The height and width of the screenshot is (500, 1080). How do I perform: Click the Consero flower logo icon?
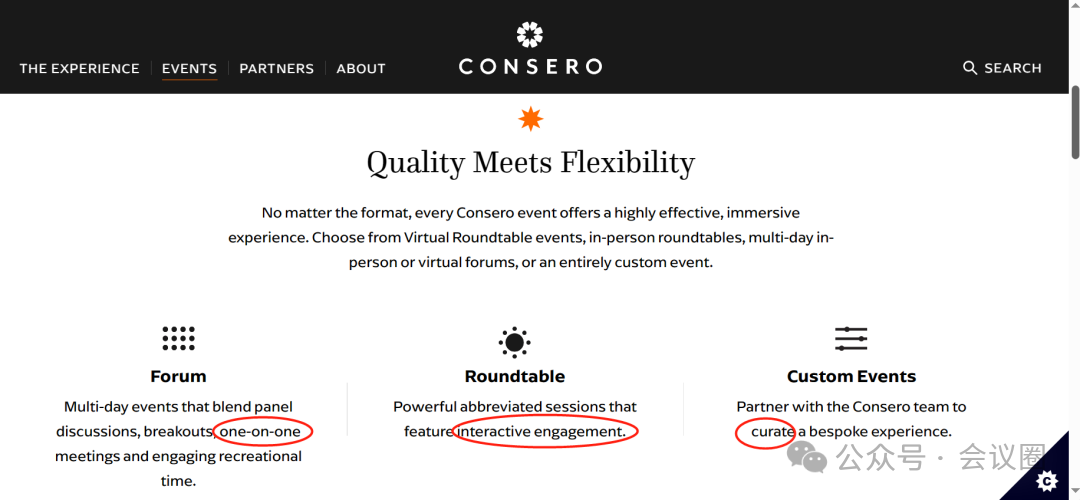click(x=530, y=34)
